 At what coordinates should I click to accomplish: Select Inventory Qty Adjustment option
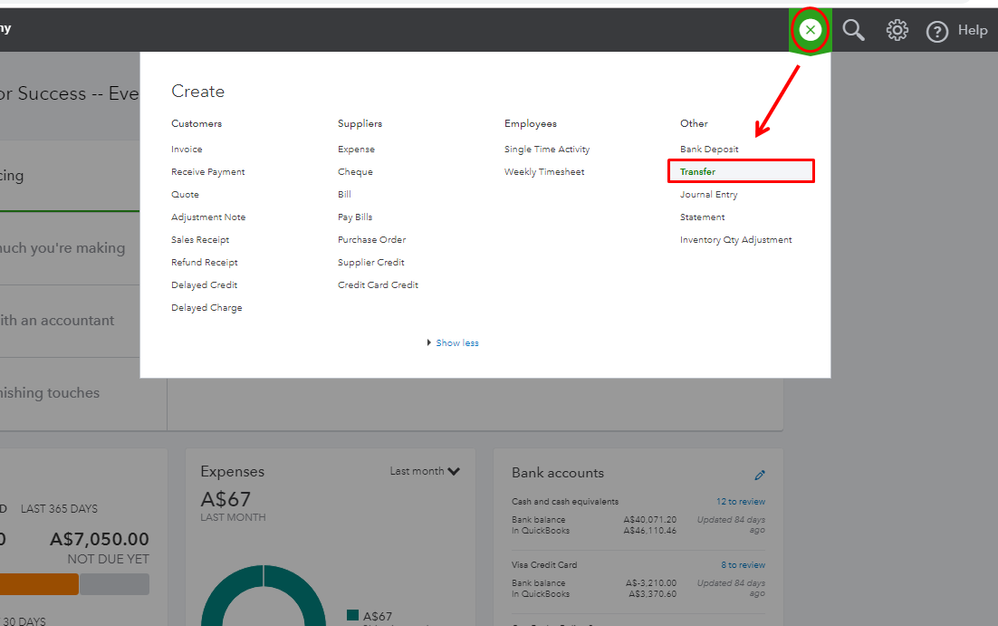[x=736, y=240]
